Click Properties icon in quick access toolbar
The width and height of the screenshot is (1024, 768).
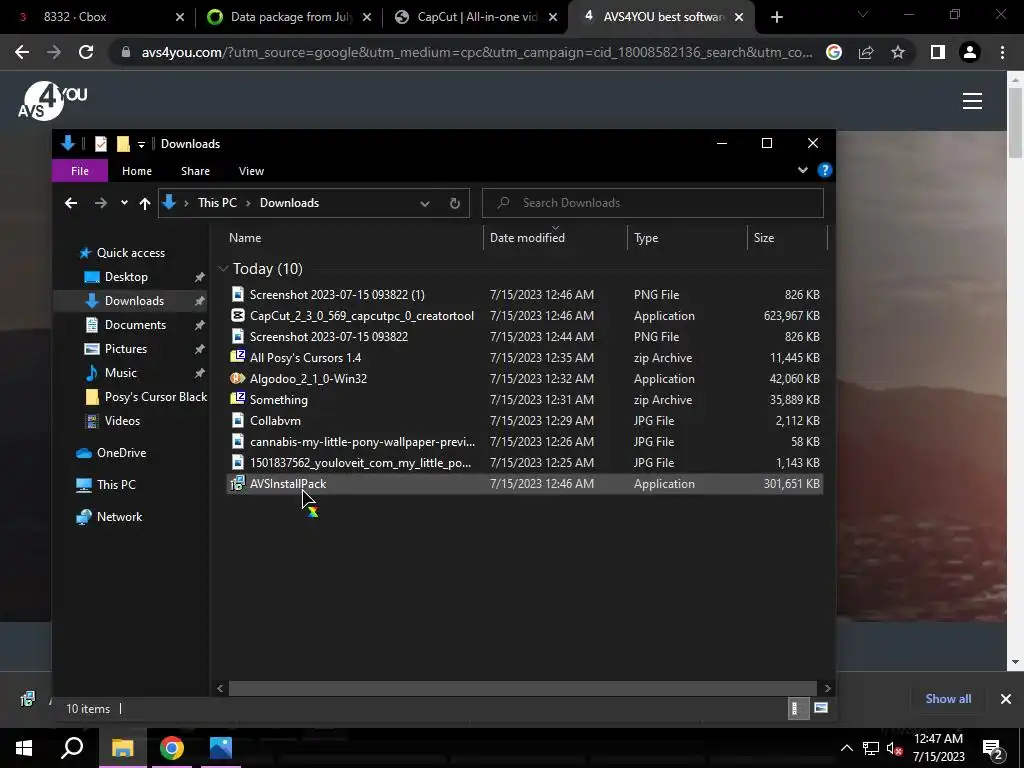(x=101, y=144)
